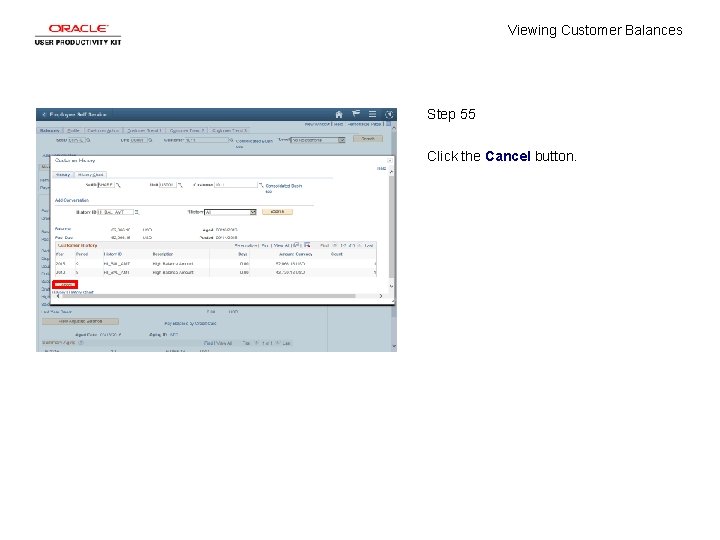Click the Search button on main page

point(368,139)
